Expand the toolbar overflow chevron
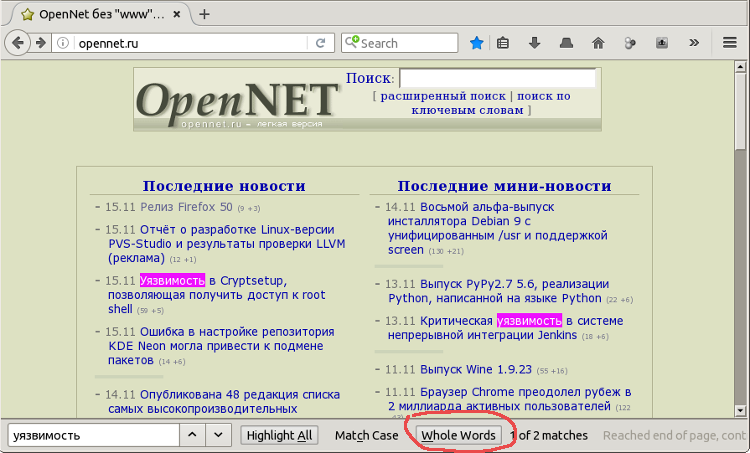Viewport: 750px width, 453px height. click(694, 43)
